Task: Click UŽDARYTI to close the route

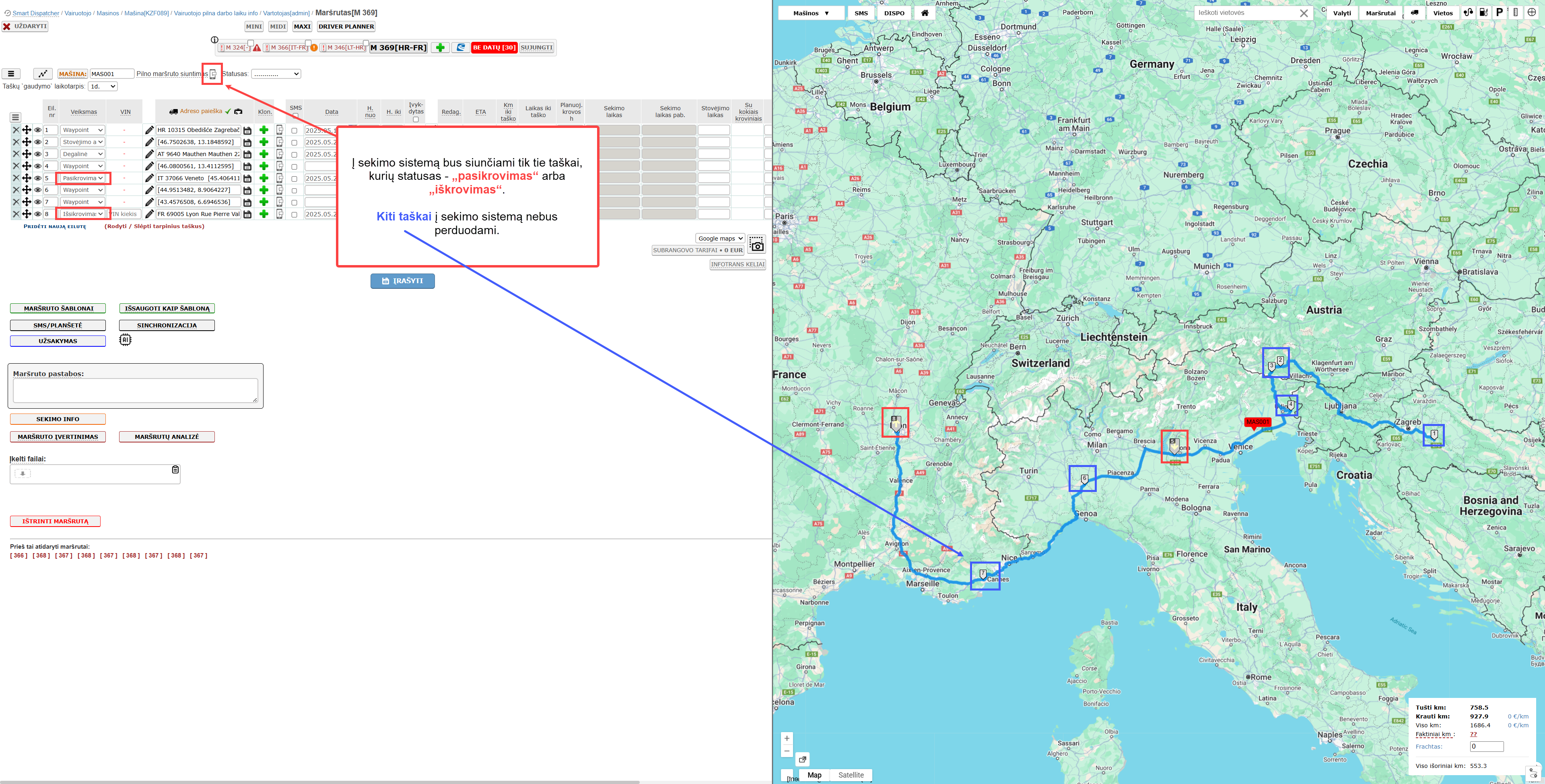Action: pyautogui.click(x=25, y=27)
